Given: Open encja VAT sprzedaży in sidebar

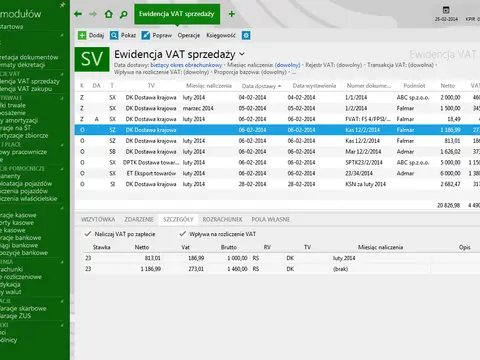Looking at the screenshot, I should click(x=30, y=81).
